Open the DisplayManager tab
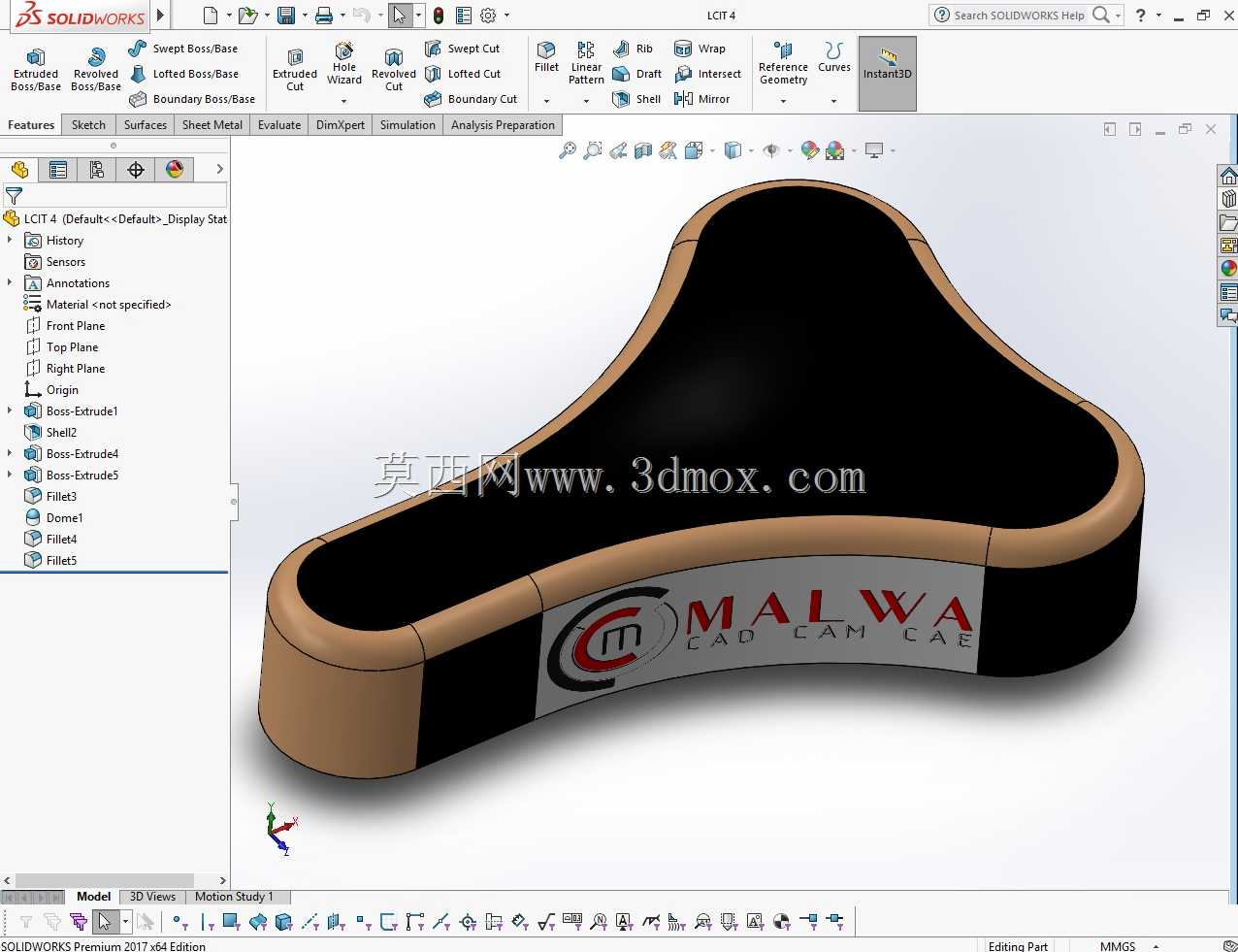Image resolution: width=1238 pixels, height=952 pixels. click(175, 170)
